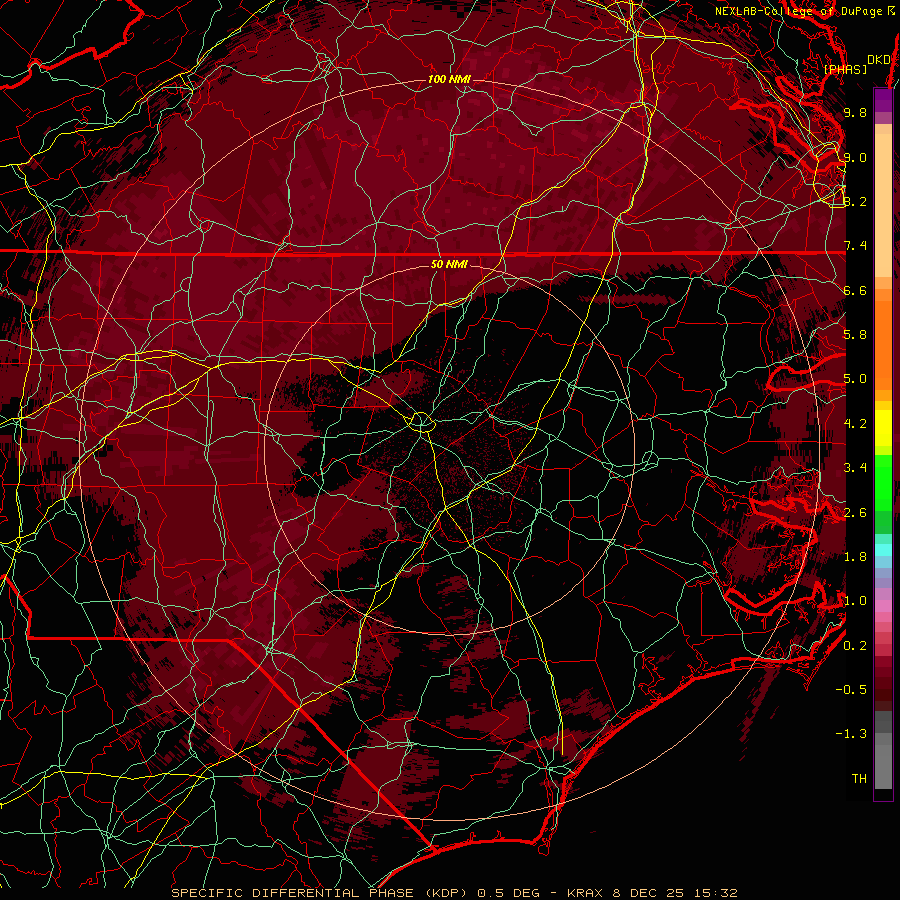Click the -1.3 value on the color scale
The width and height of the screenshot is (900, 900).
tap(851, 734)
